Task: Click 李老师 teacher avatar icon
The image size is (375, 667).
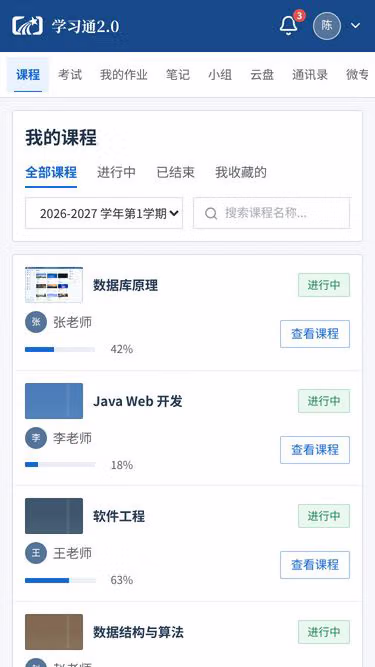Action: tap(36, 438)
